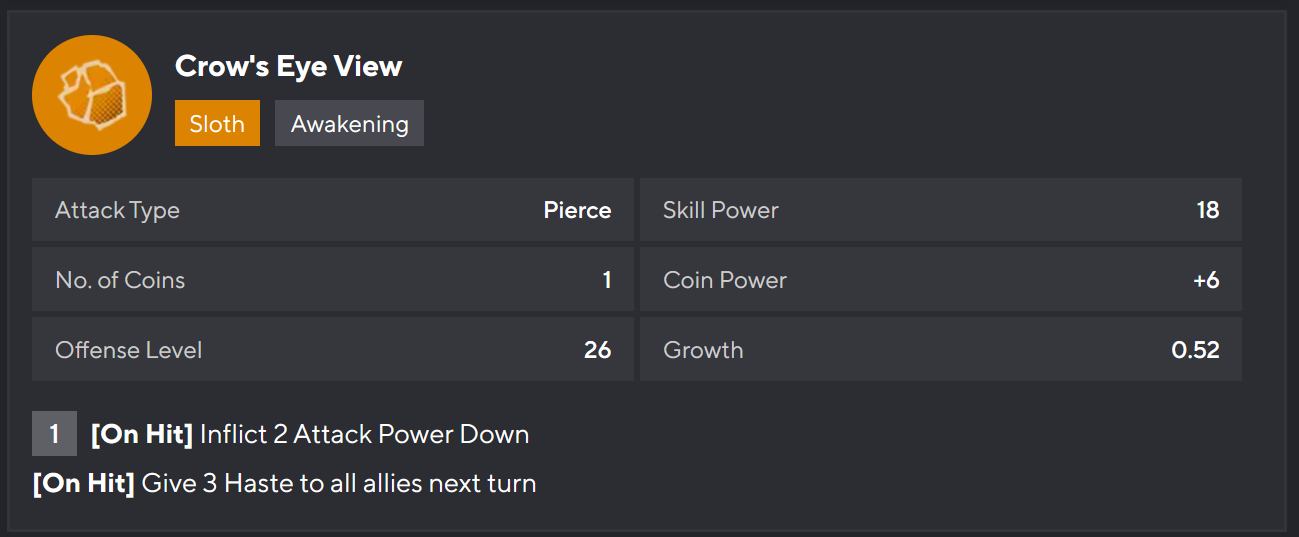Click the Growth label
This screenshot has height=537, width=1299.
click(x=703, y=350)
